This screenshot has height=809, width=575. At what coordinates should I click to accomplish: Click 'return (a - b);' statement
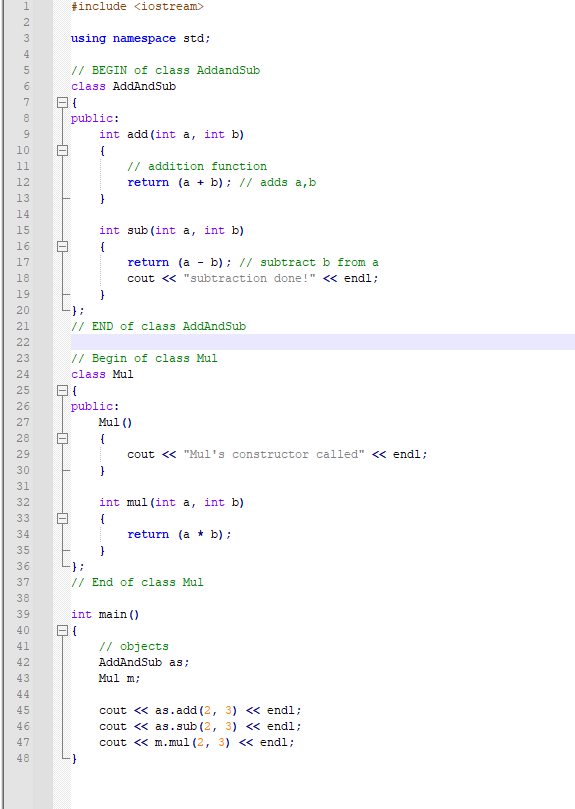pos(179,262)
